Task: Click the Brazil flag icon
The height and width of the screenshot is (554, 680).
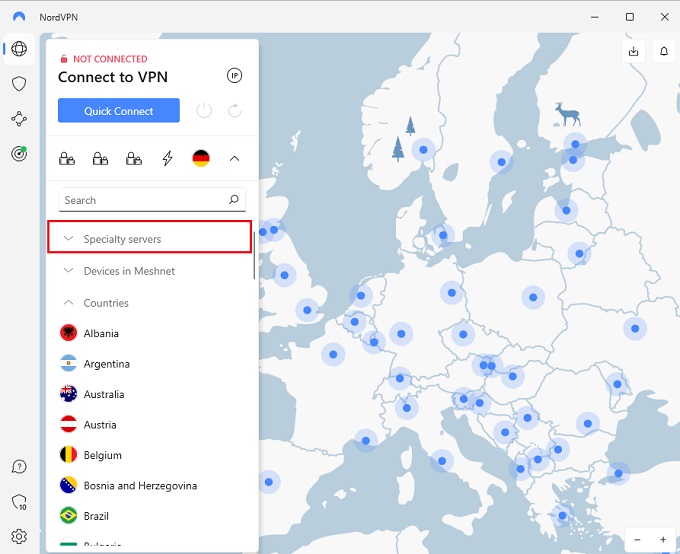Action: [x=69, y=516]
